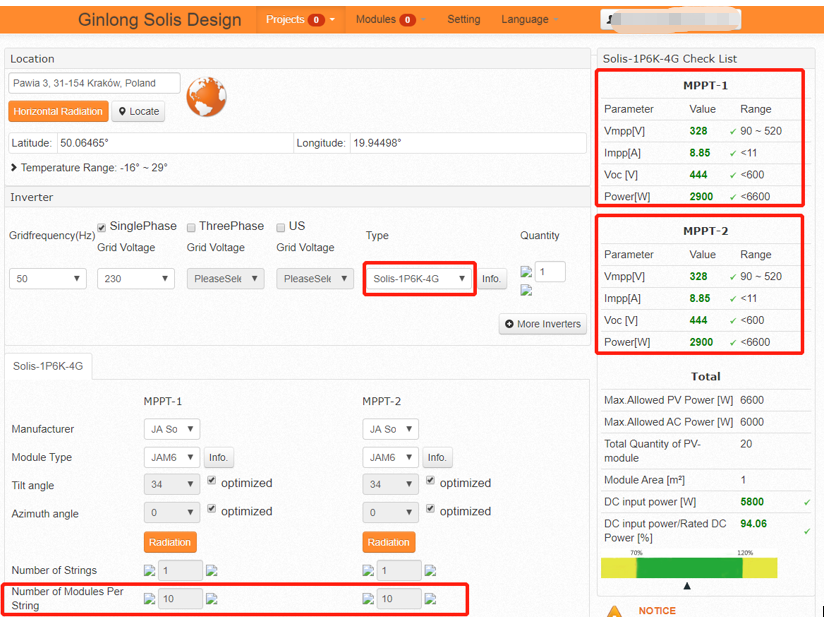The image size is (827, 629).
Task: Expand the Temperature Range section
Action: (89, 168)
